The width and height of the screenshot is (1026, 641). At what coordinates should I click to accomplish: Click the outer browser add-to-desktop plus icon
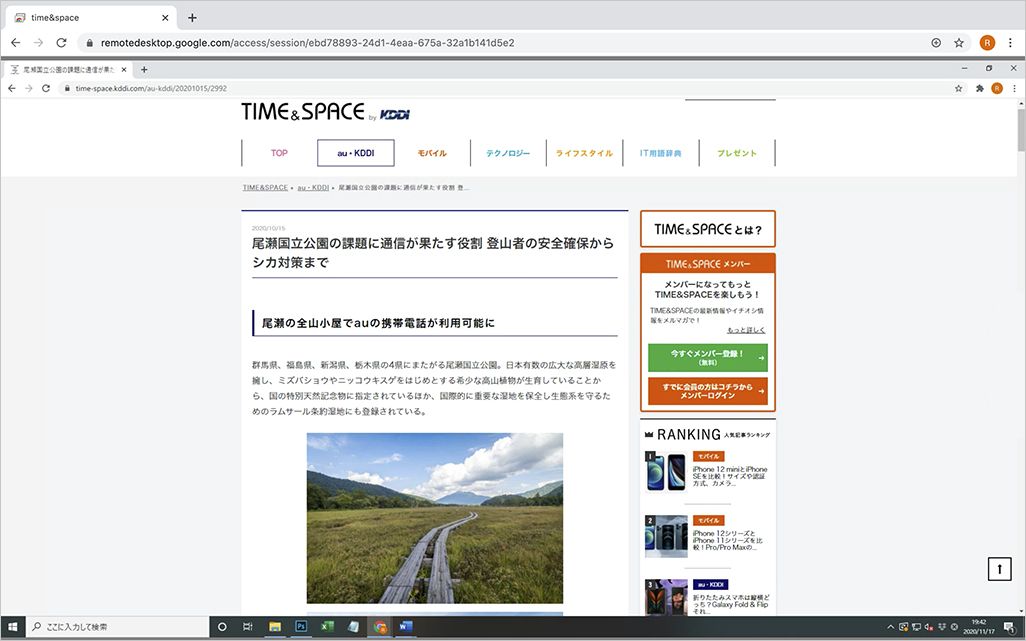[936, 43]
